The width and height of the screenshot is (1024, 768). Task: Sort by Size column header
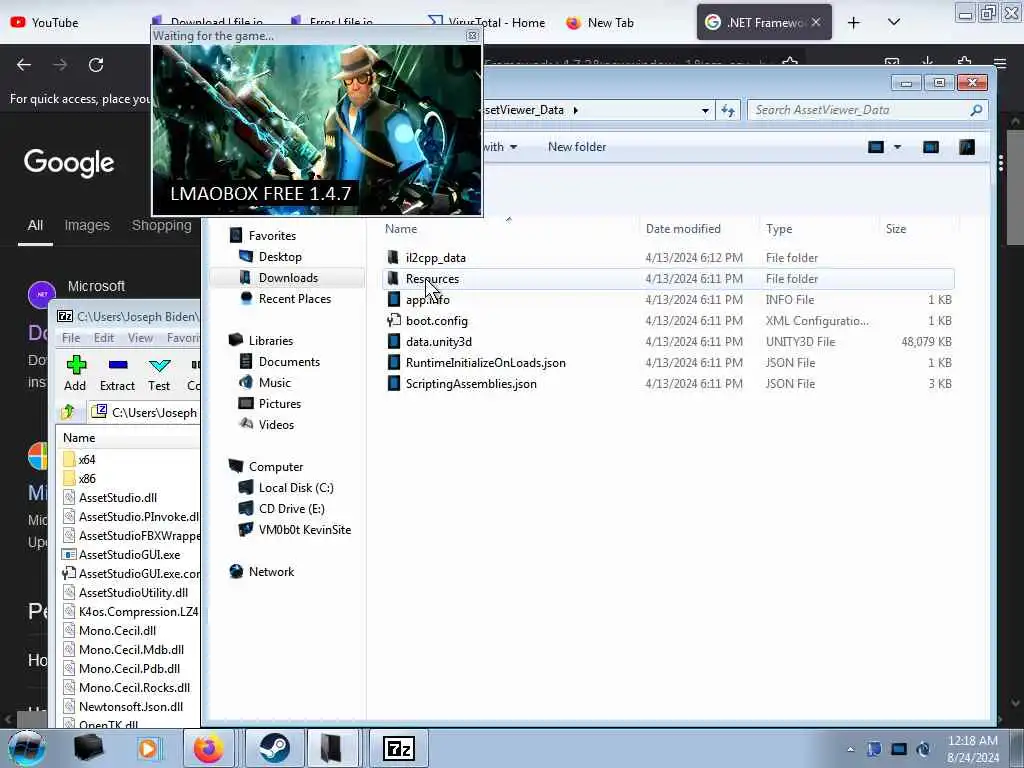(x=895, y=229)
